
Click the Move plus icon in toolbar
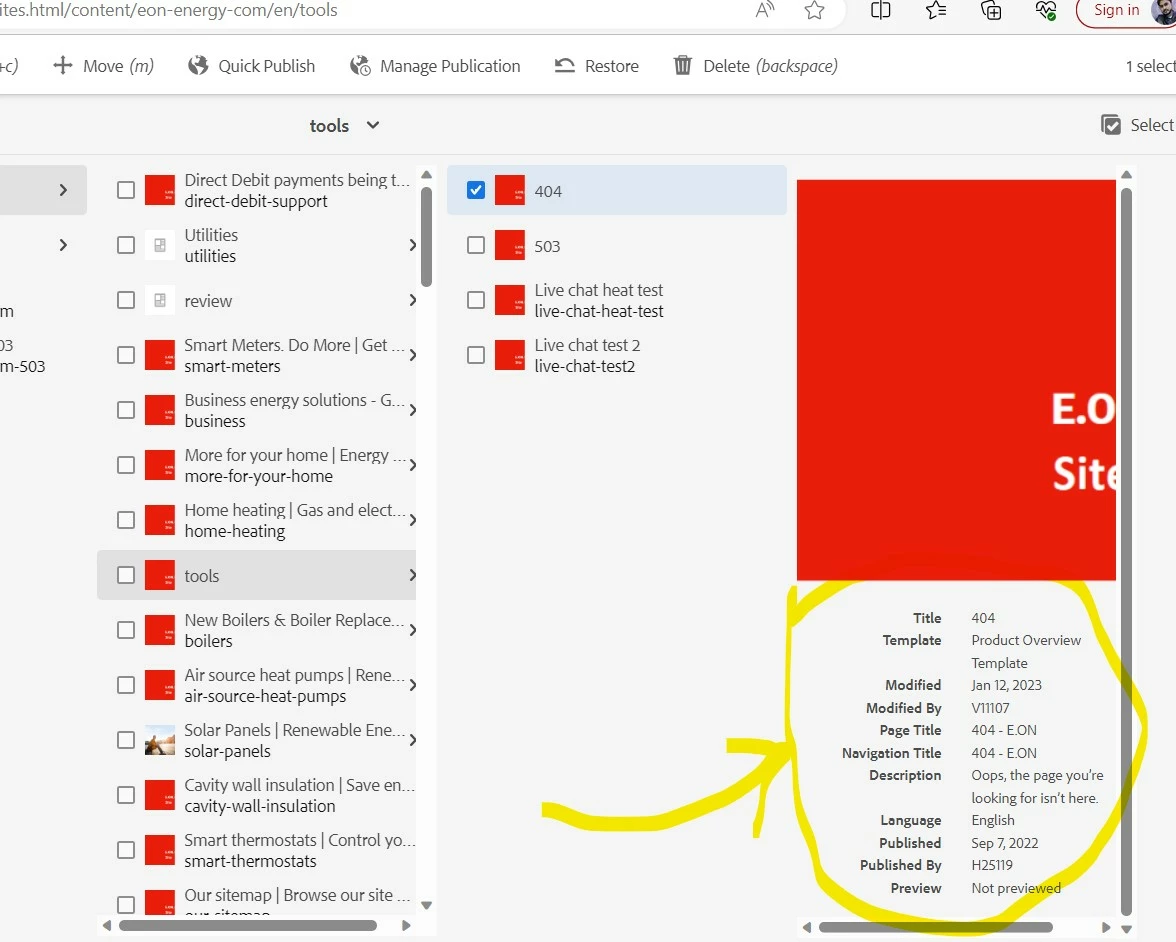[63, 65]
